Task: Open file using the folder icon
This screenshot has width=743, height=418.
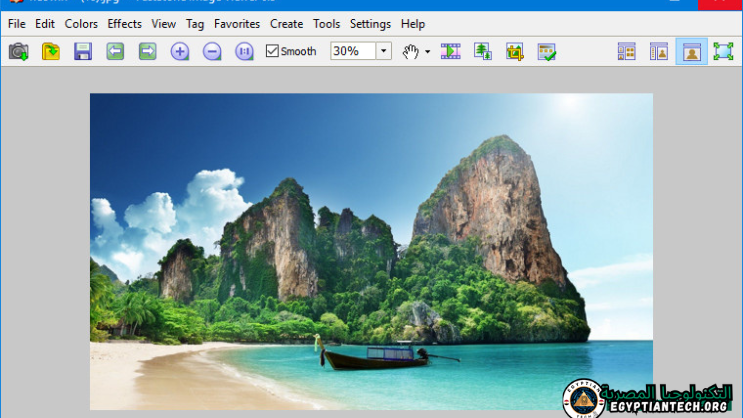Action: coord(51,51)
